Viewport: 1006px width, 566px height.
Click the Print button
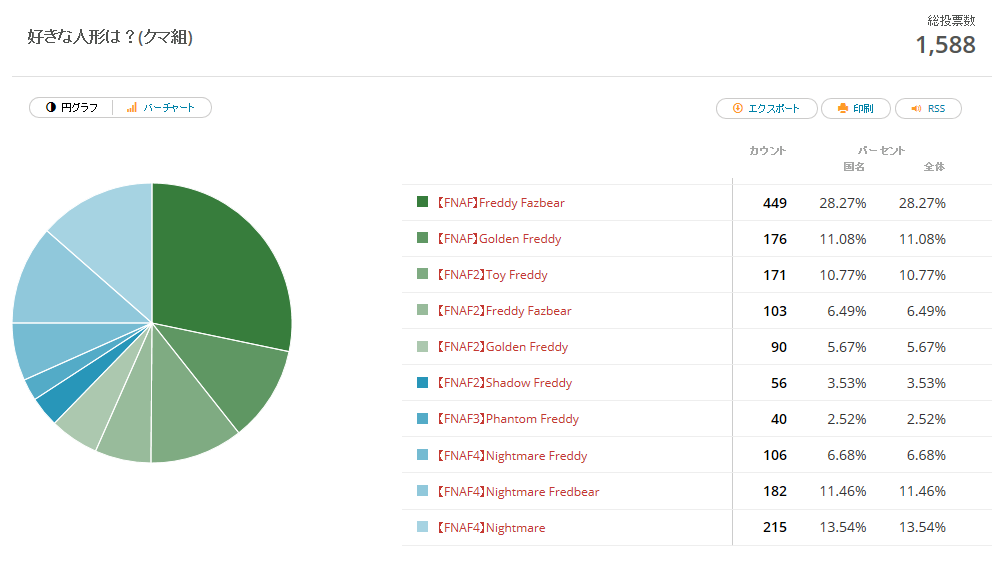[855, 109]
